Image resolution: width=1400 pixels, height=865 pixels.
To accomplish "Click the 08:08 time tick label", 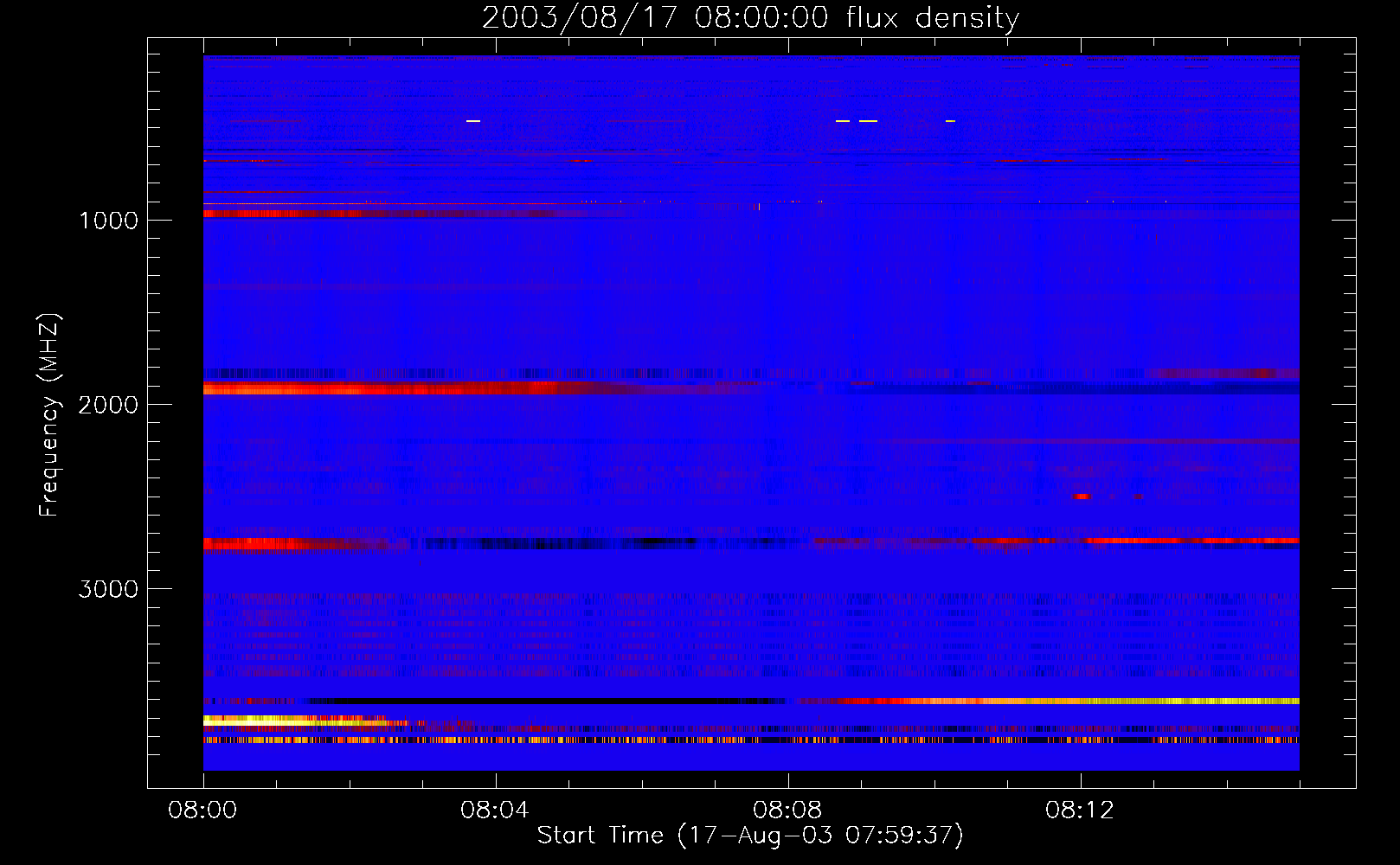I will click(787, 811).
